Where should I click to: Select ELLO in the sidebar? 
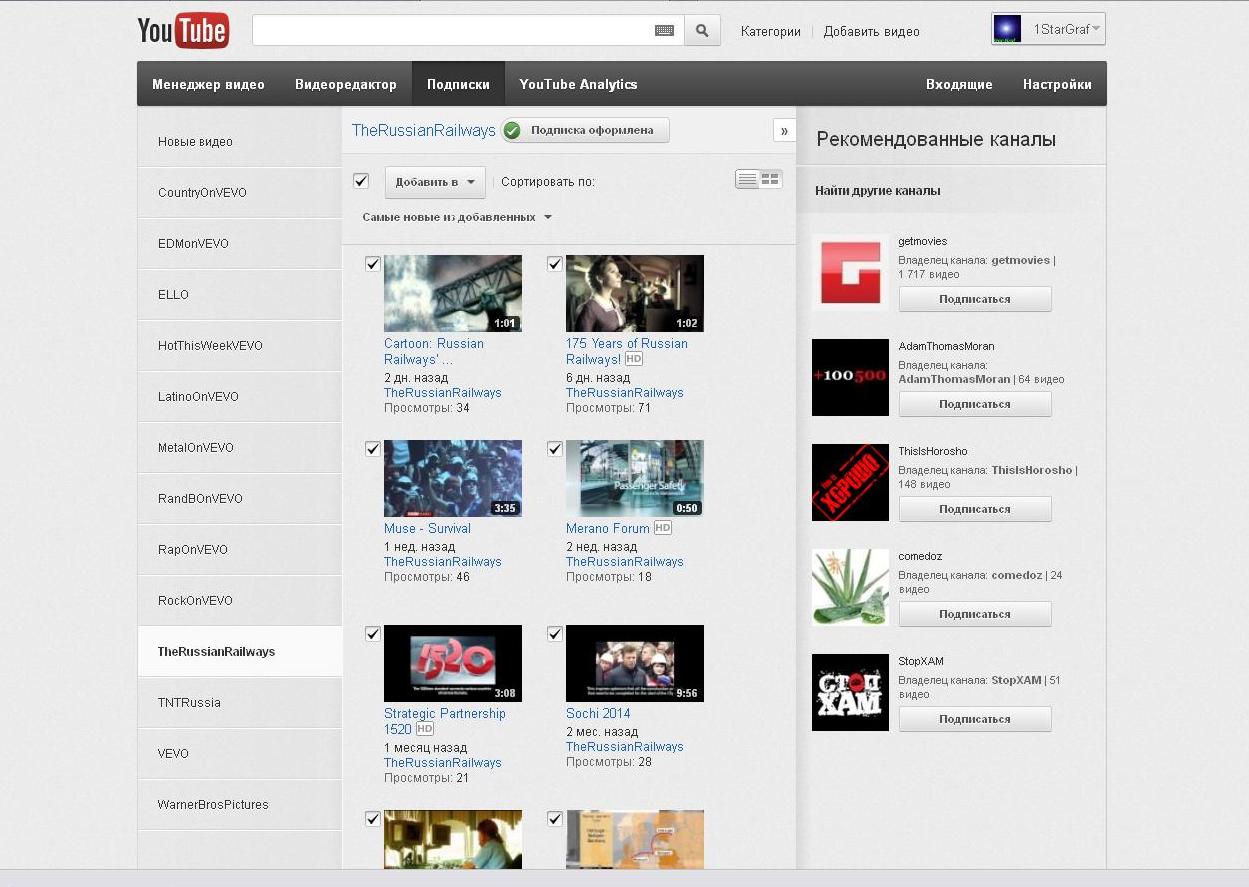click(x=240, y=295)
